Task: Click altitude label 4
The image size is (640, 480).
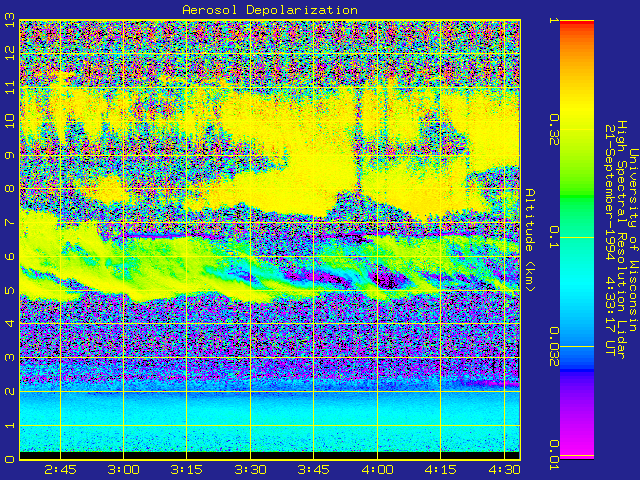Action: pyautogui.click(x=10, y=324)
